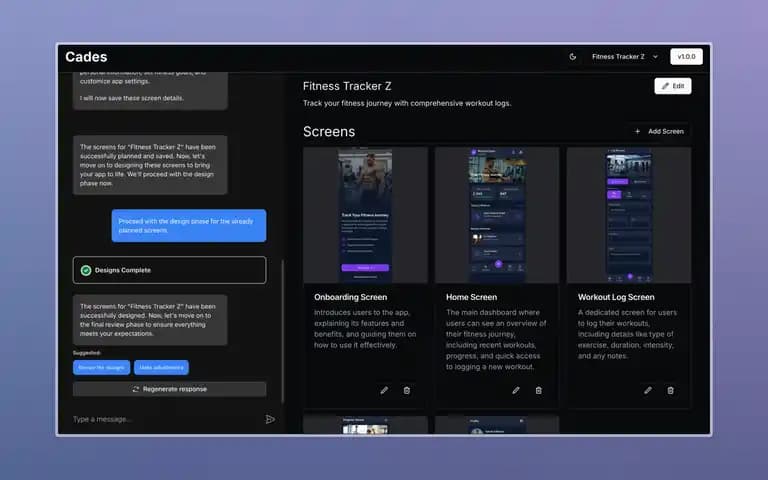Click the Designs Complete status box
Image resolution: width=768 pixels, height=480 pixels.
tap(169, 270)
